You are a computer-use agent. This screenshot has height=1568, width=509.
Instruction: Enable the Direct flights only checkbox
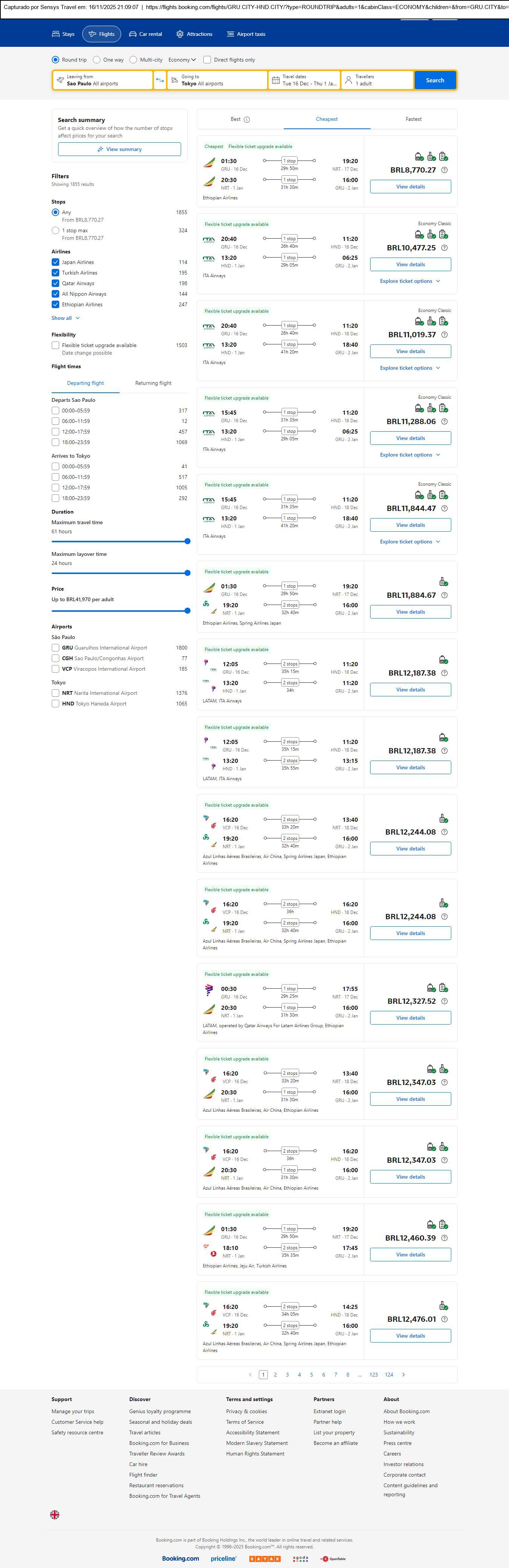208,60
